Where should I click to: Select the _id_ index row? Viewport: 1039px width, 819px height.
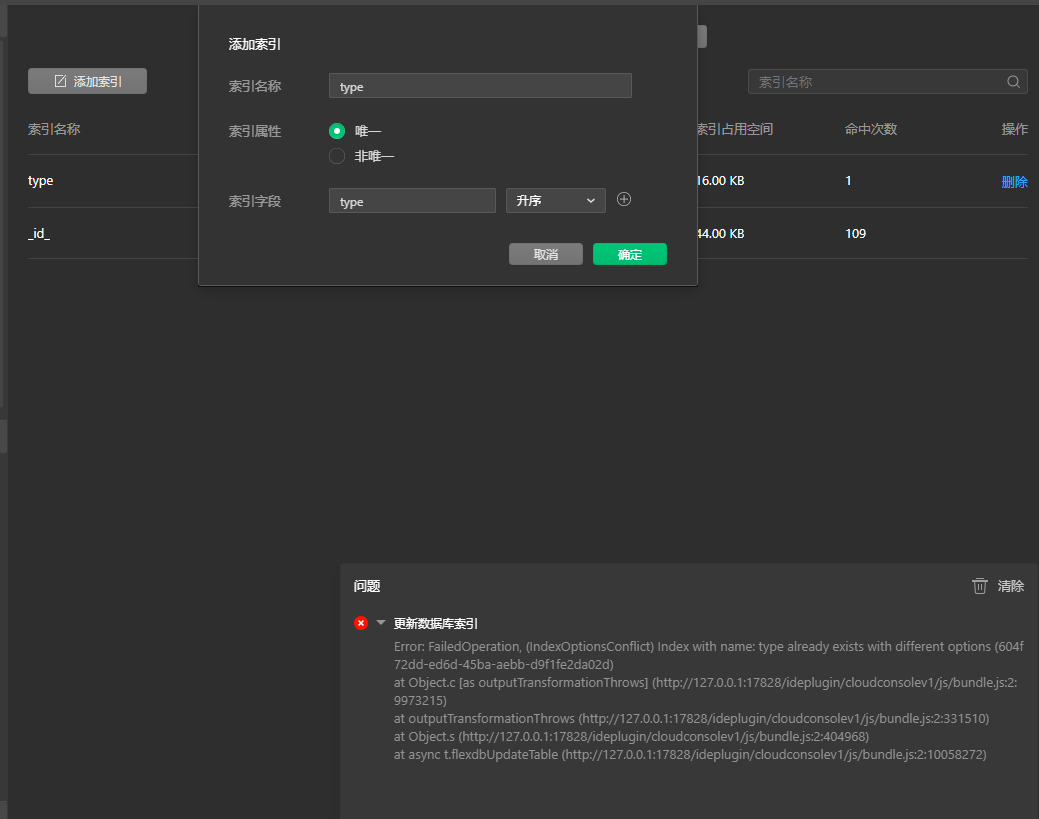click(x=39, y=233)
